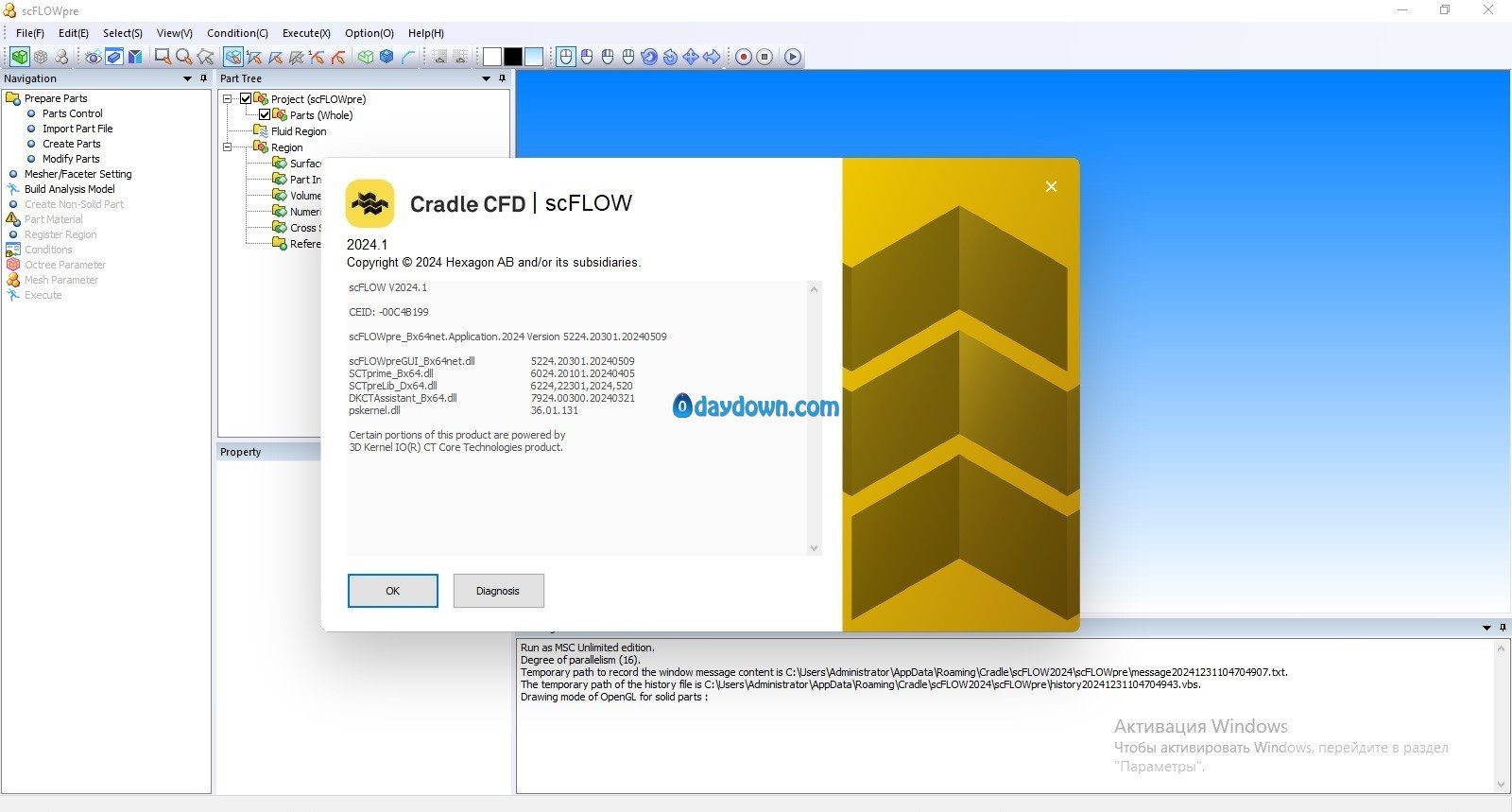Click Parts Control in Navigation

point(72,113)
